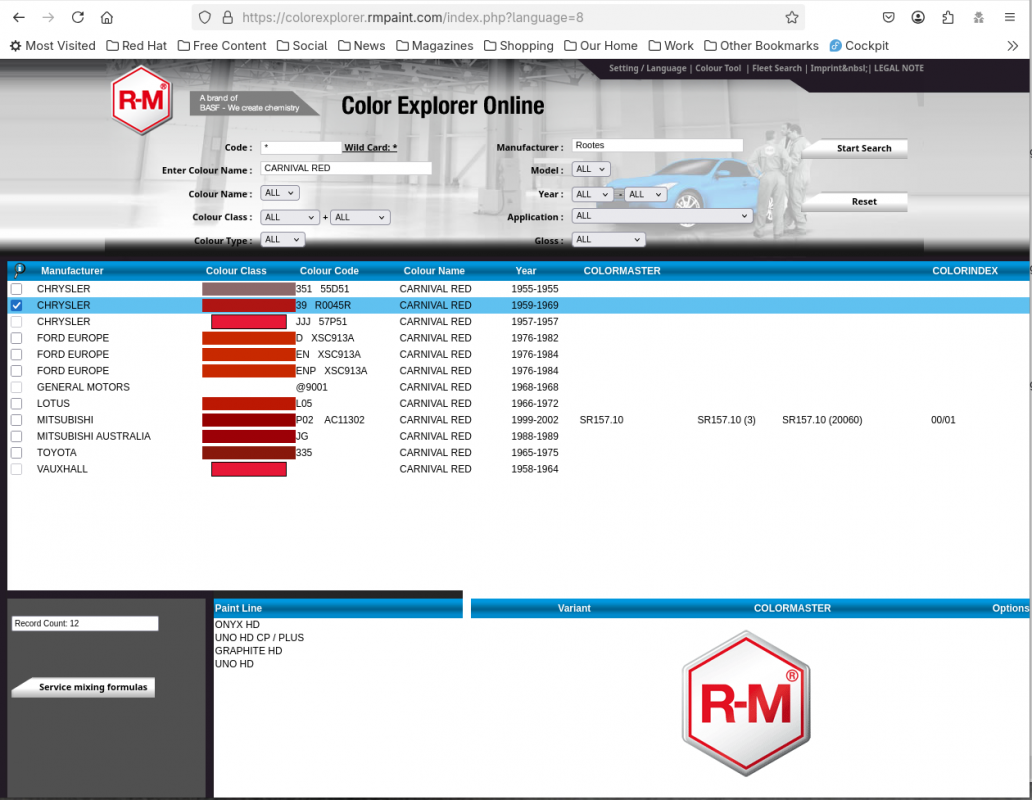Viewport: 1032px width, 800px height.
Task: Open the Red Hat bookmarks folder
Action: click(136, 46)
